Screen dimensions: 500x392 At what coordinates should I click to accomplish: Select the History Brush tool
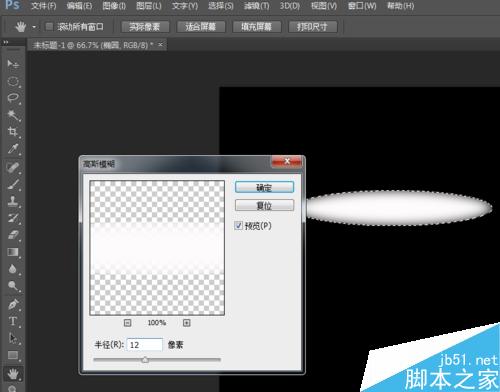[x=13, y=218]
